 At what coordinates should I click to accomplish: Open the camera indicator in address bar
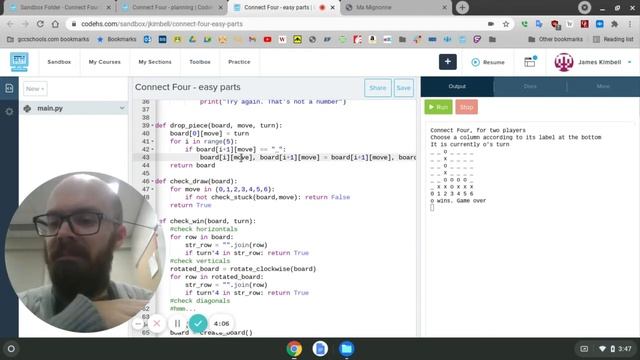click(x=491, y=24)
